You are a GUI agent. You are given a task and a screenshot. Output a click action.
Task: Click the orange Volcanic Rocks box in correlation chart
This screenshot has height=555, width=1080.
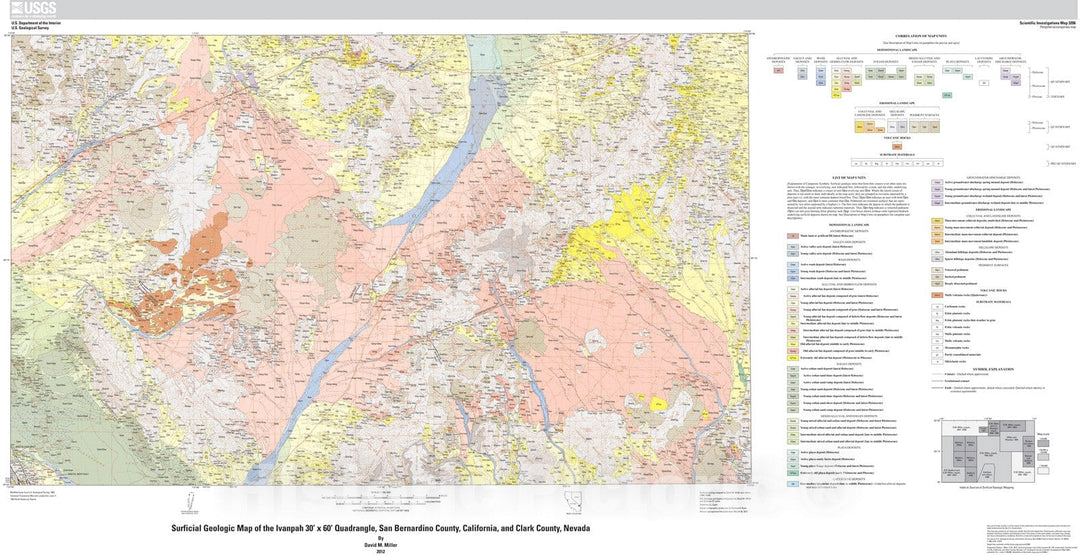click(897, 146)
